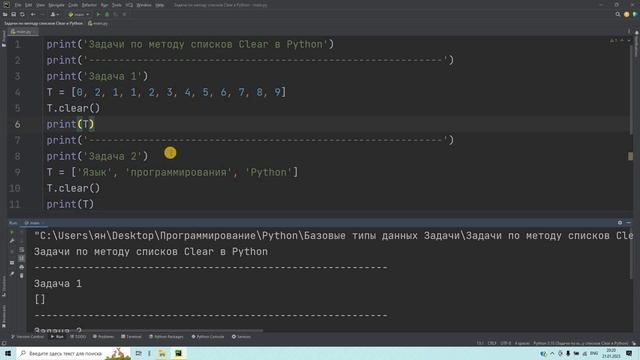Screen dimensions: 640x360
Task: Open the Navigate menu
Action: pos(56,5)
